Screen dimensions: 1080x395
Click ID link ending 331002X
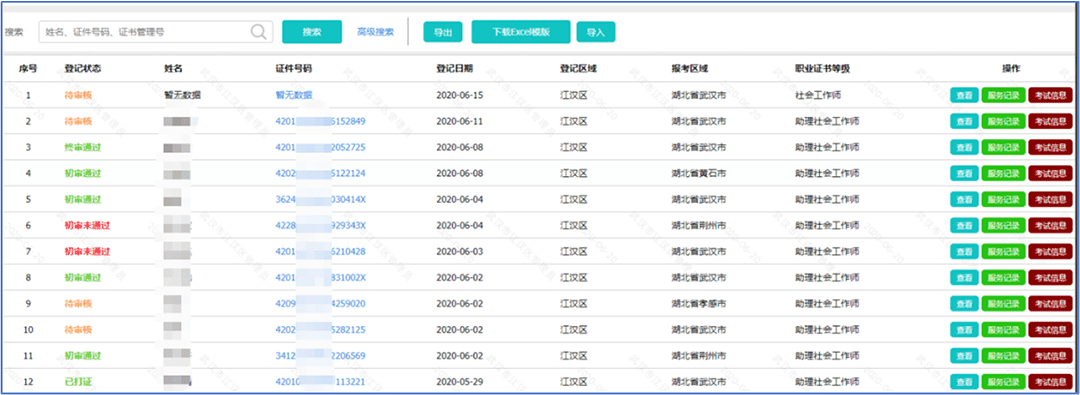(x=320, y=278)
